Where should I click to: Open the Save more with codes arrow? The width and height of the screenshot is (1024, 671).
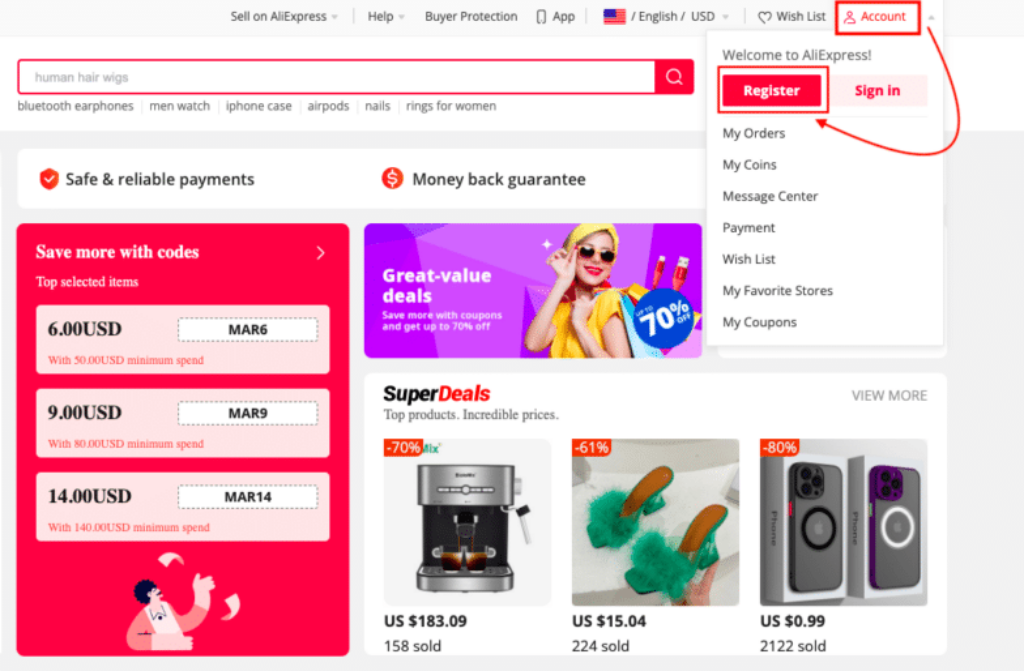point(321,253)
